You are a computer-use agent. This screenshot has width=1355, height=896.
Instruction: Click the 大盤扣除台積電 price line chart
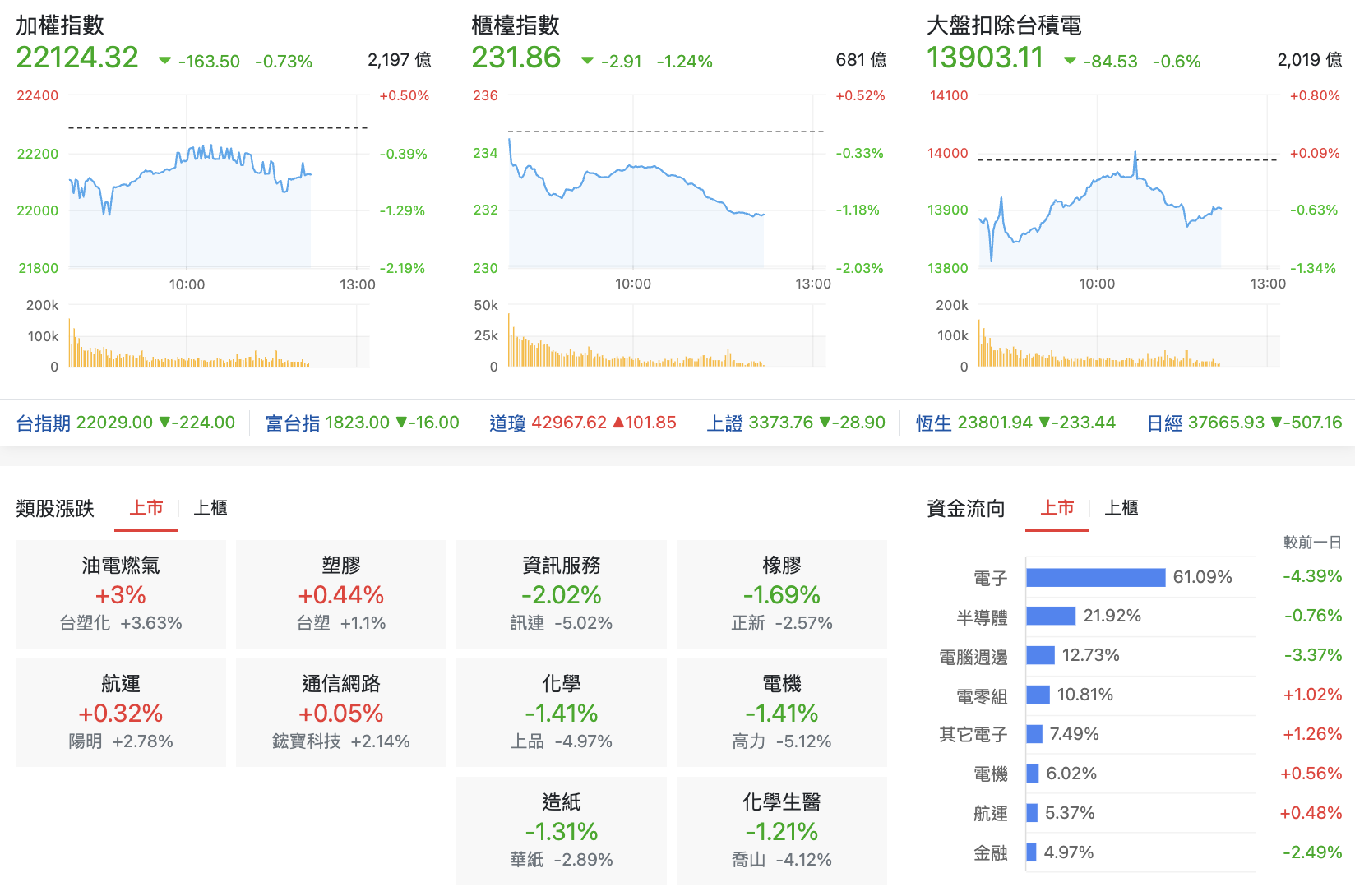coord(1128,181)
